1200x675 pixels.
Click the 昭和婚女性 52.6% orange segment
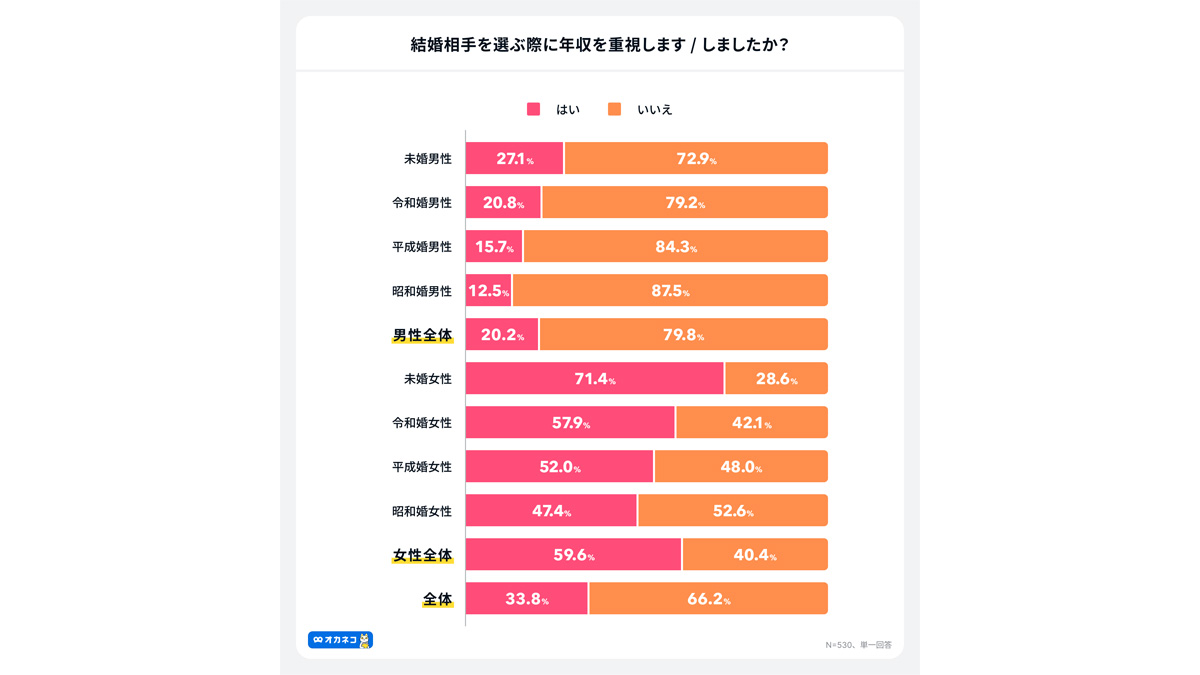[733, 510]
